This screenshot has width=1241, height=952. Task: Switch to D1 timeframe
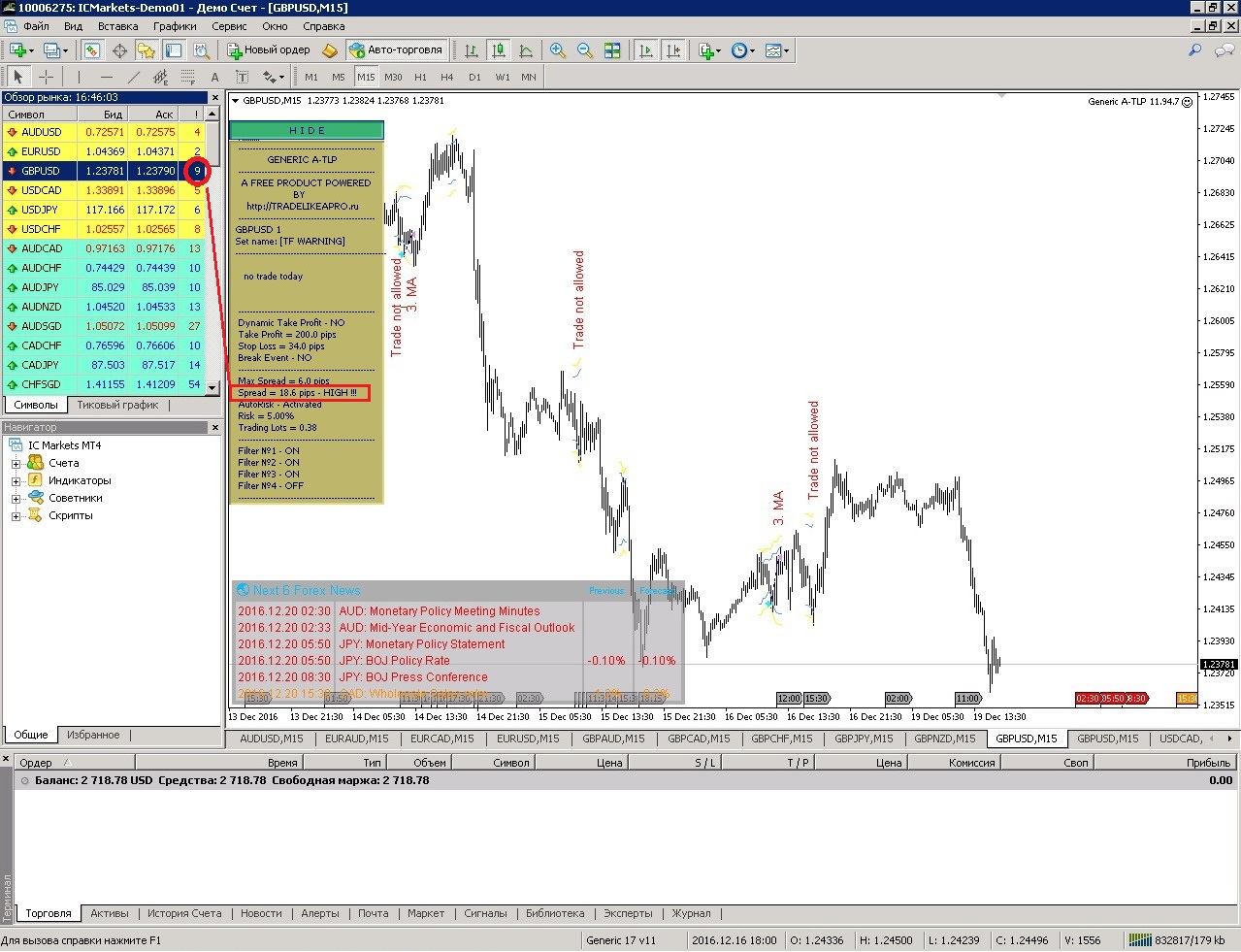point(474,77)
